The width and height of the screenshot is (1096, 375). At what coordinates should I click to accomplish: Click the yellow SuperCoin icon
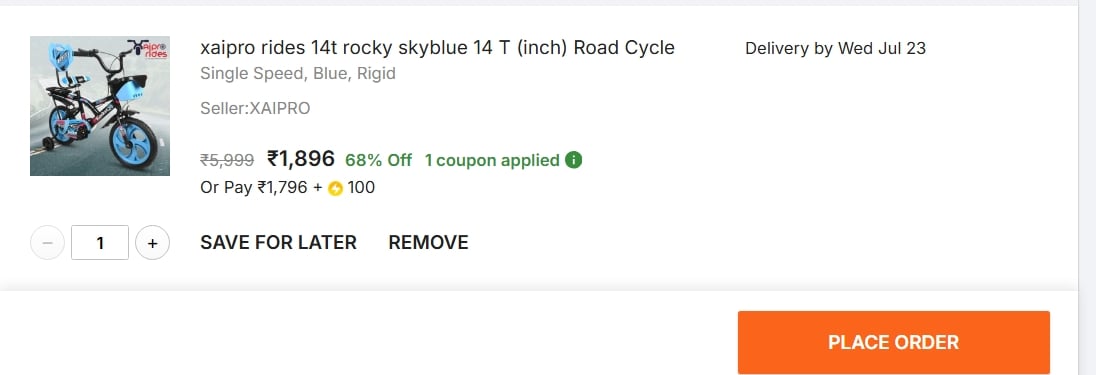[336, 188]
